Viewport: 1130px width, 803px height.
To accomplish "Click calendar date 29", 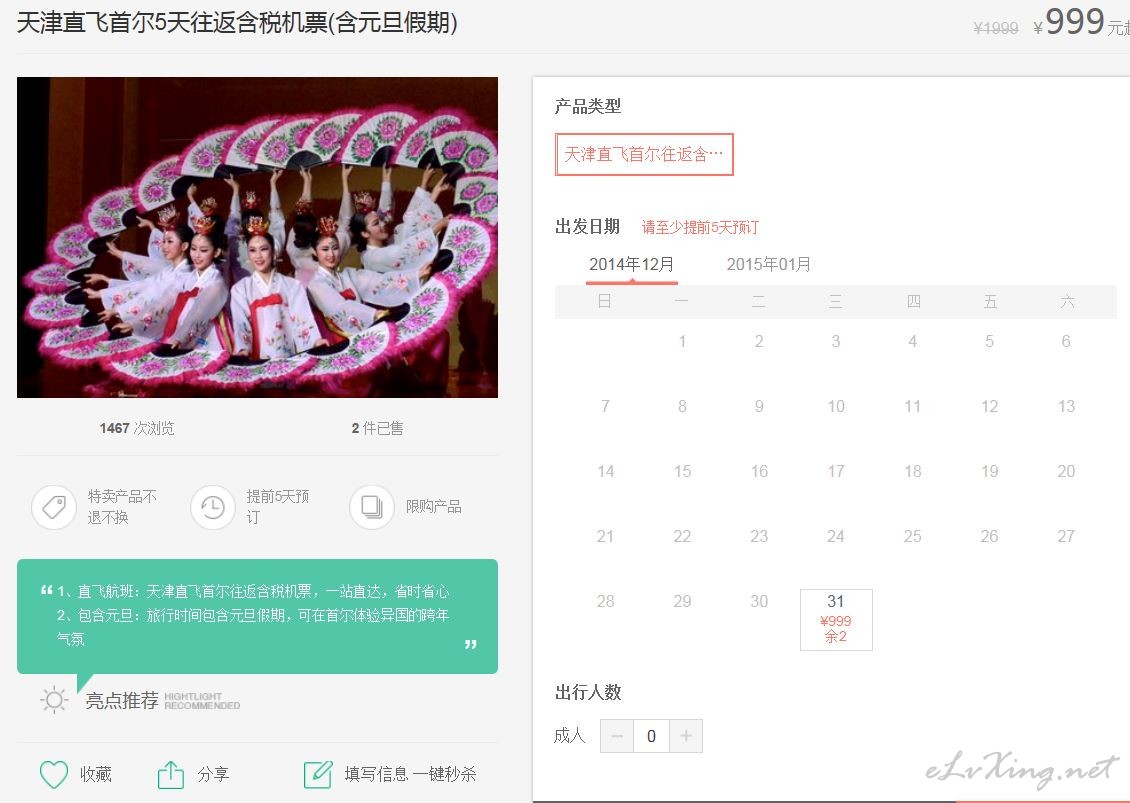I will pos(682,600).
